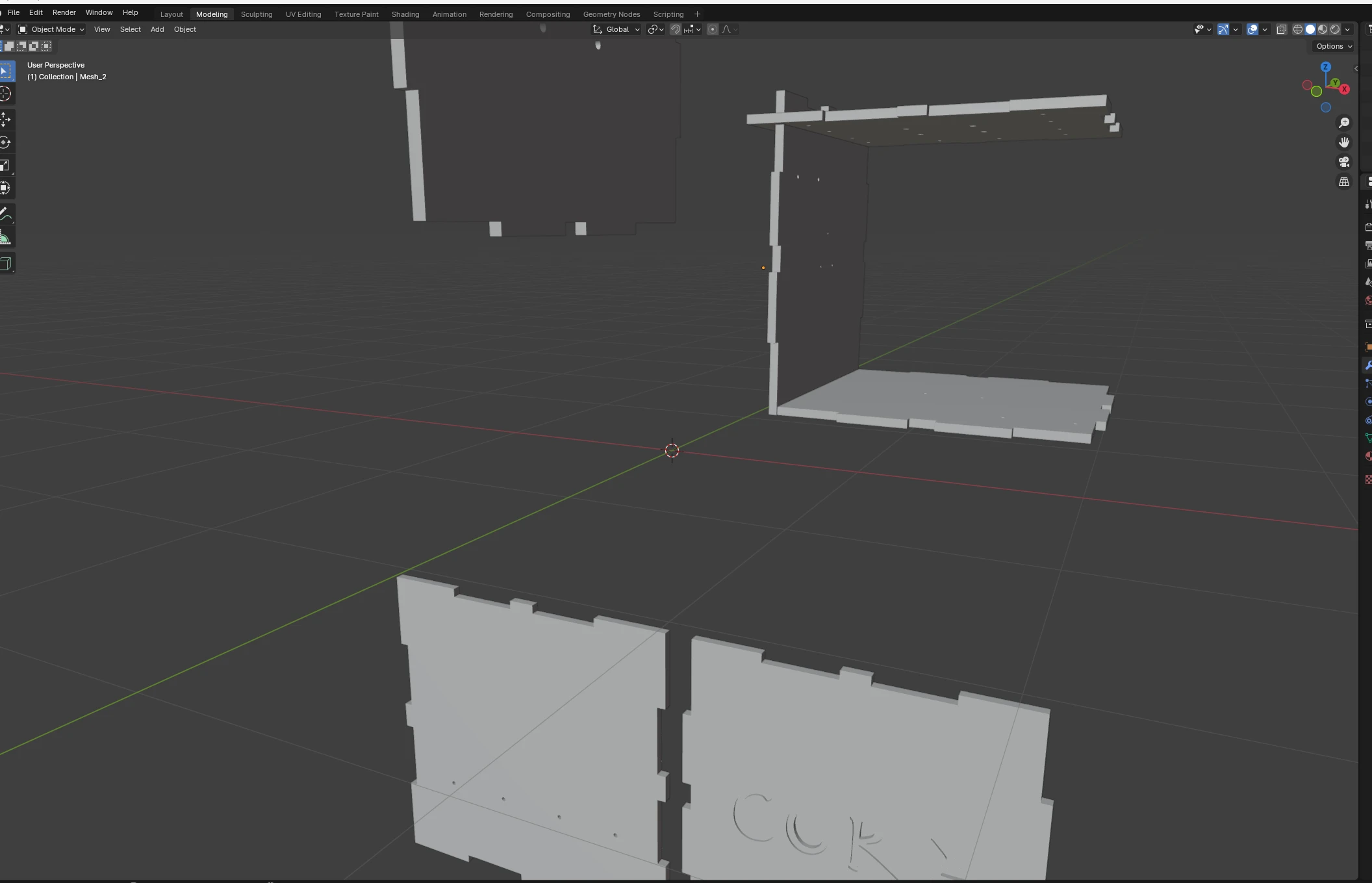Switch to wireframe shading
The image size is (1372, 883).
click(1298, 29)
